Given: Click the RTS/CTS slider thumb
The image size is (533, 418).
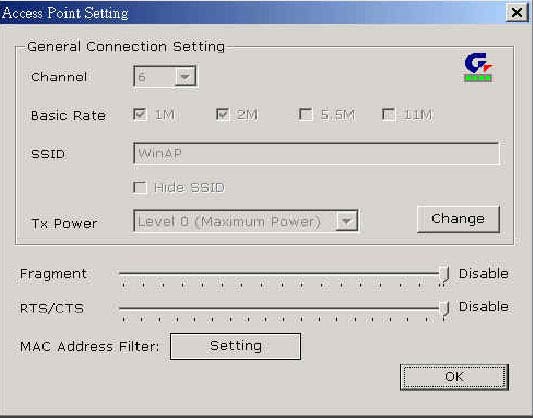Looking at the screenshot, I should [444, 309].
